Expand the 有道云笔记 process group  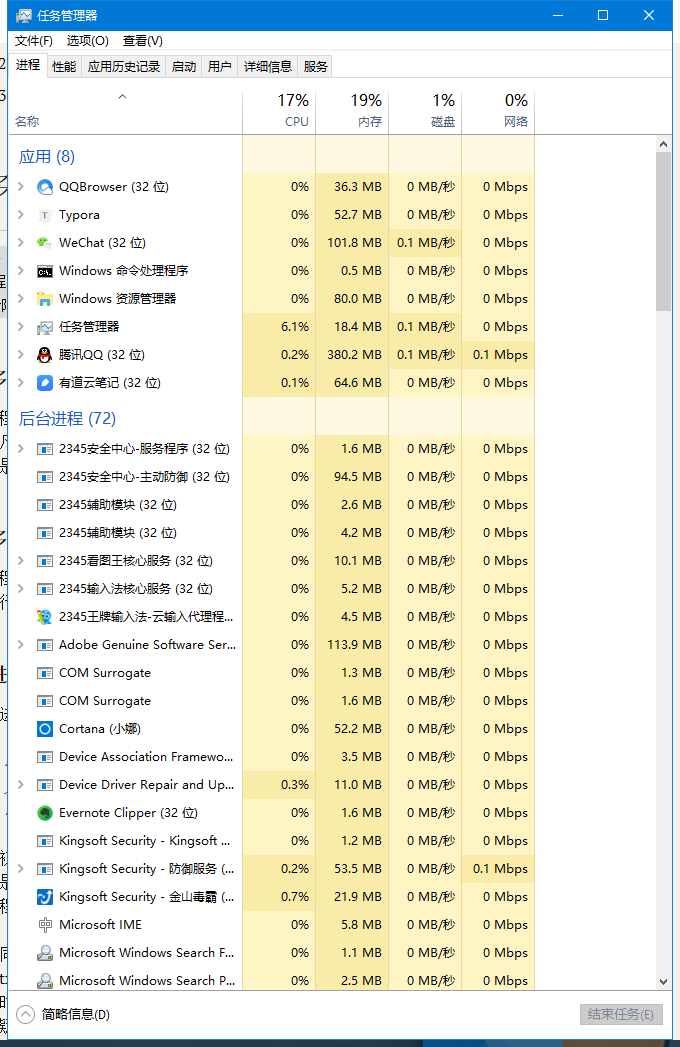[21, 383]
